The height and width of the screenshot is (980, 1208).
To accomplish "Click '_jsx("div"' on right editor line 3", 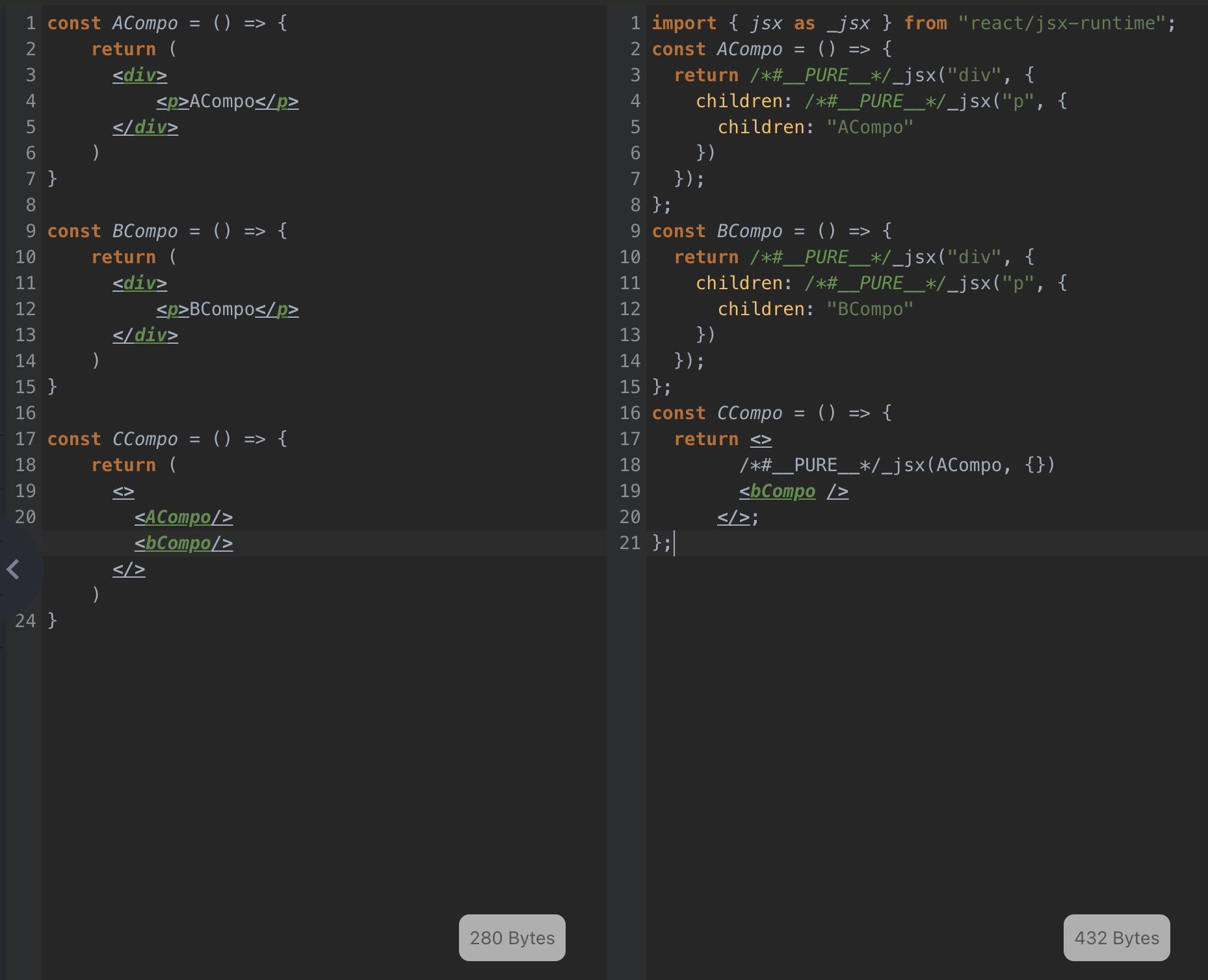I will tap(947, 75).
